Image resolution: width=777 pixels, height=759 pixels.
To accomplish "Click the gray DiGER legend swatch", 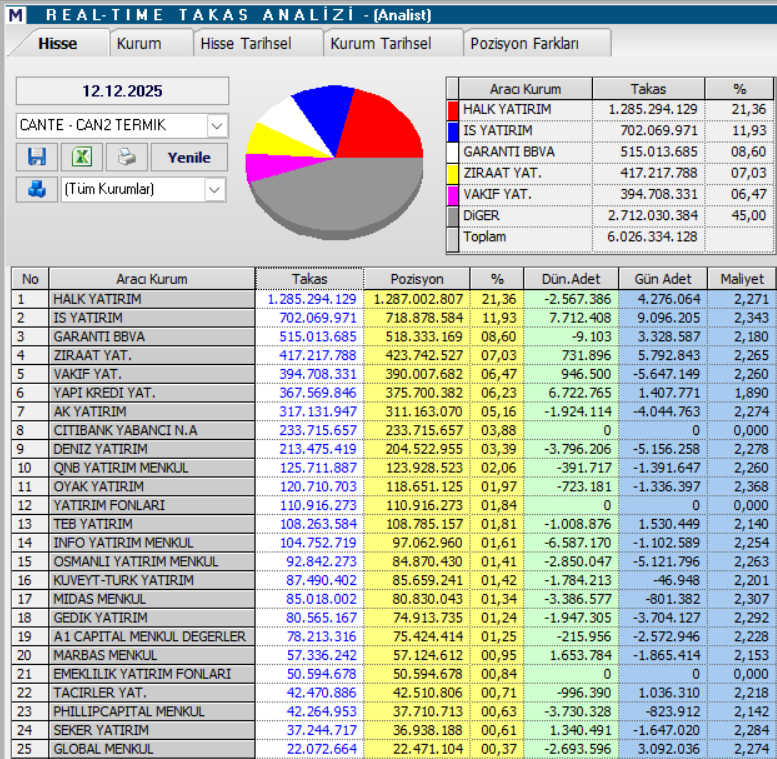I will pos(453,217).
